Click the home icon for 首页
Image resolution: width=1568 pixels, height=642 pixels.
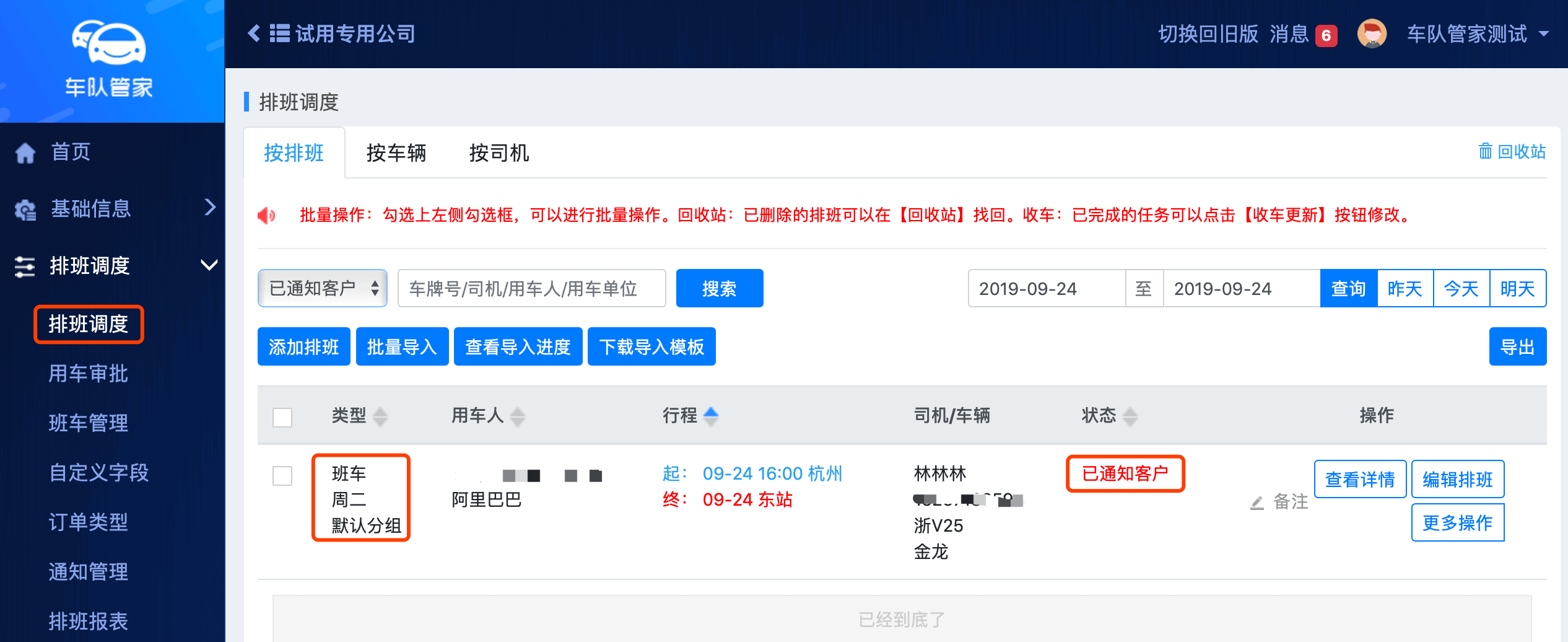25,152
